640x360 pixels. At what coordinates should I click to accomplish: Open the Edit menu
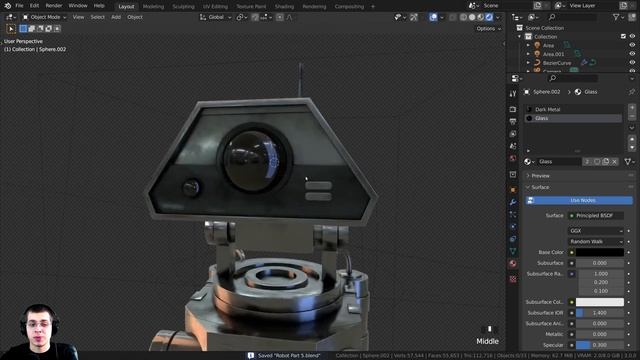click(34, 6)
